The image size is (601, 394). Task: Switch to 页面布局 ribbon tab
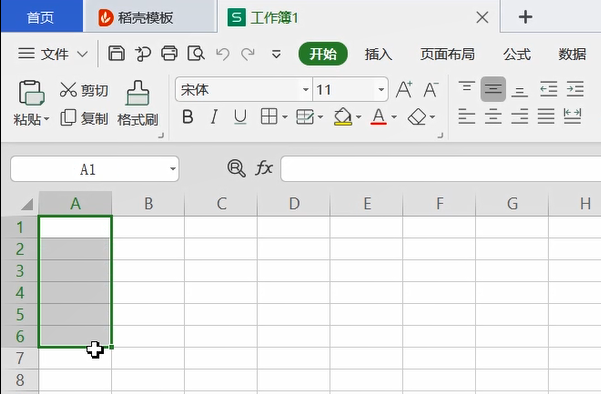tap(447, 54)
